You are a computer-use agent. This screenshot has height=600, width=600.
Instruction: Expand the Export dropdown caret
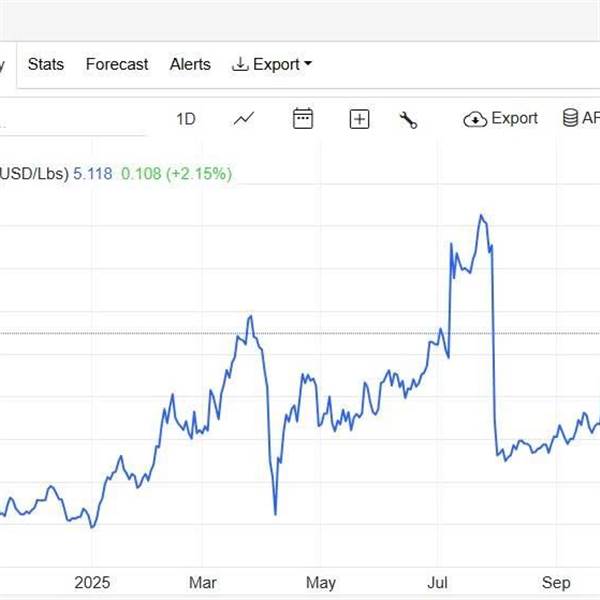tap(308, 65)
